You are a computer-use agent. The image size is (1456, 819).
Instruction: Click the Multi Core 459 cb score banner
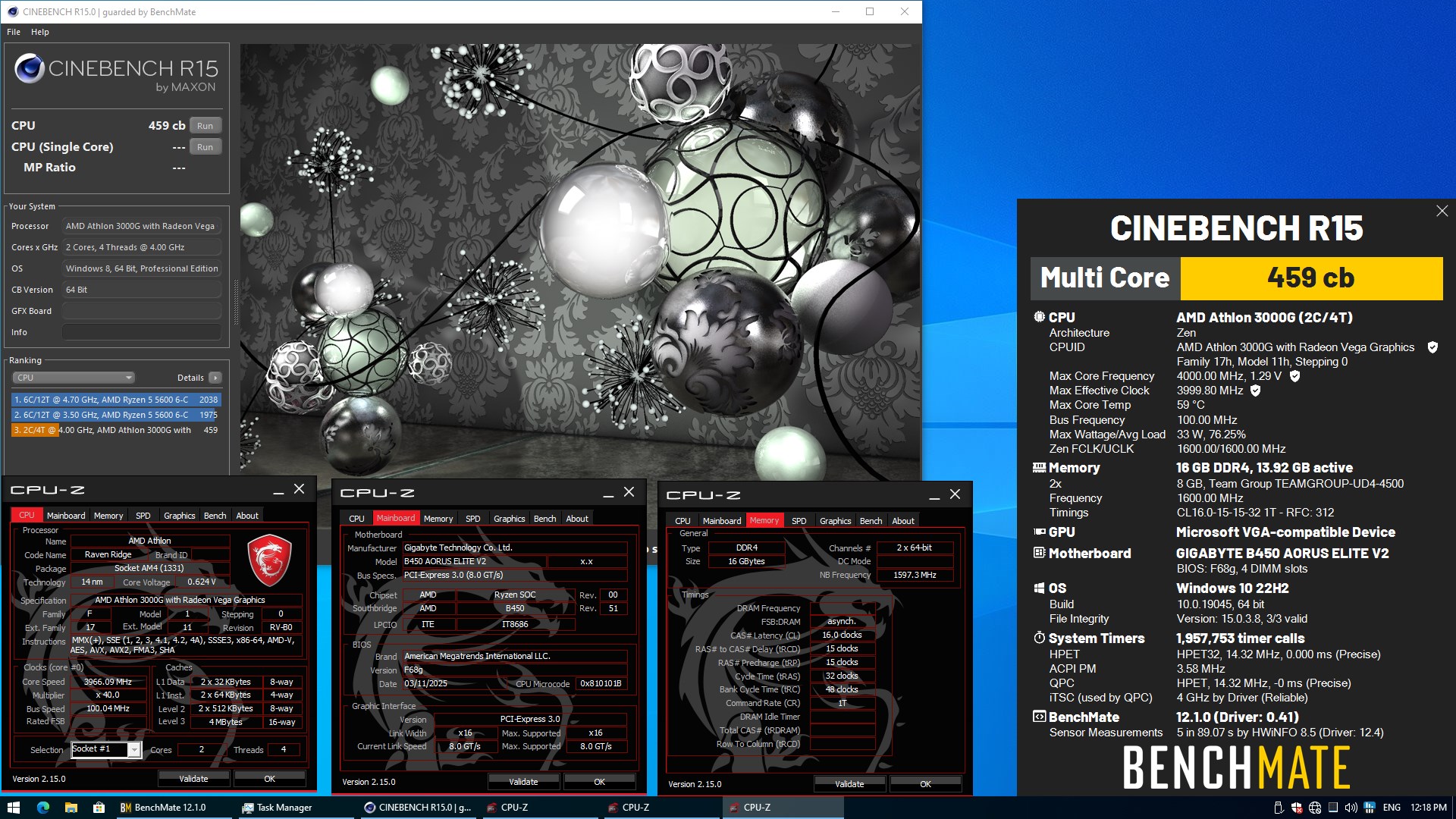click(1236, 278)
